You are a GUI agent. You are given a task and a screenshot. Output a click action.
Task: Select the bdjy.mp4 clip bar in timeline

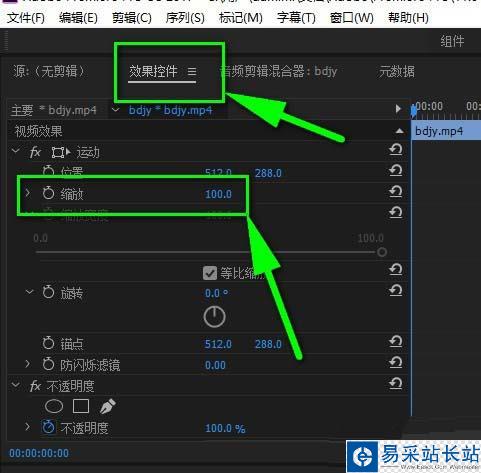[x=446, y=131]
